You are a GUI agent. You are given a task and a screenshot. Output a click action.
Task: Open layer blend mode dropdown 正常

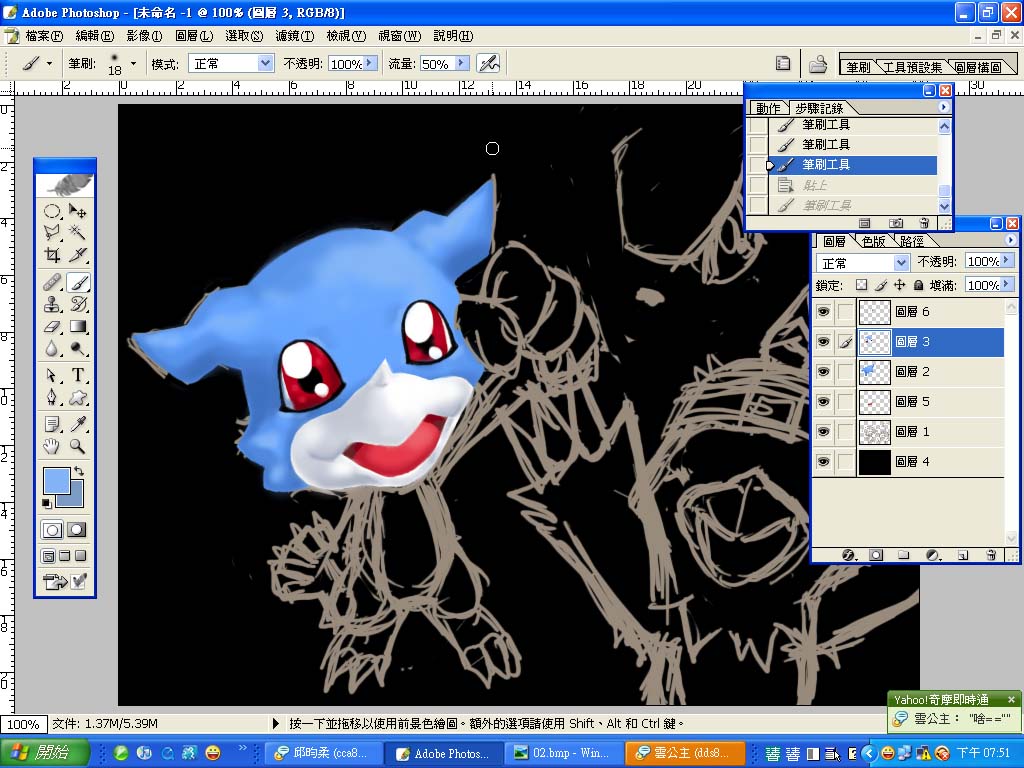pyautogui.click(x=901, y=263)
